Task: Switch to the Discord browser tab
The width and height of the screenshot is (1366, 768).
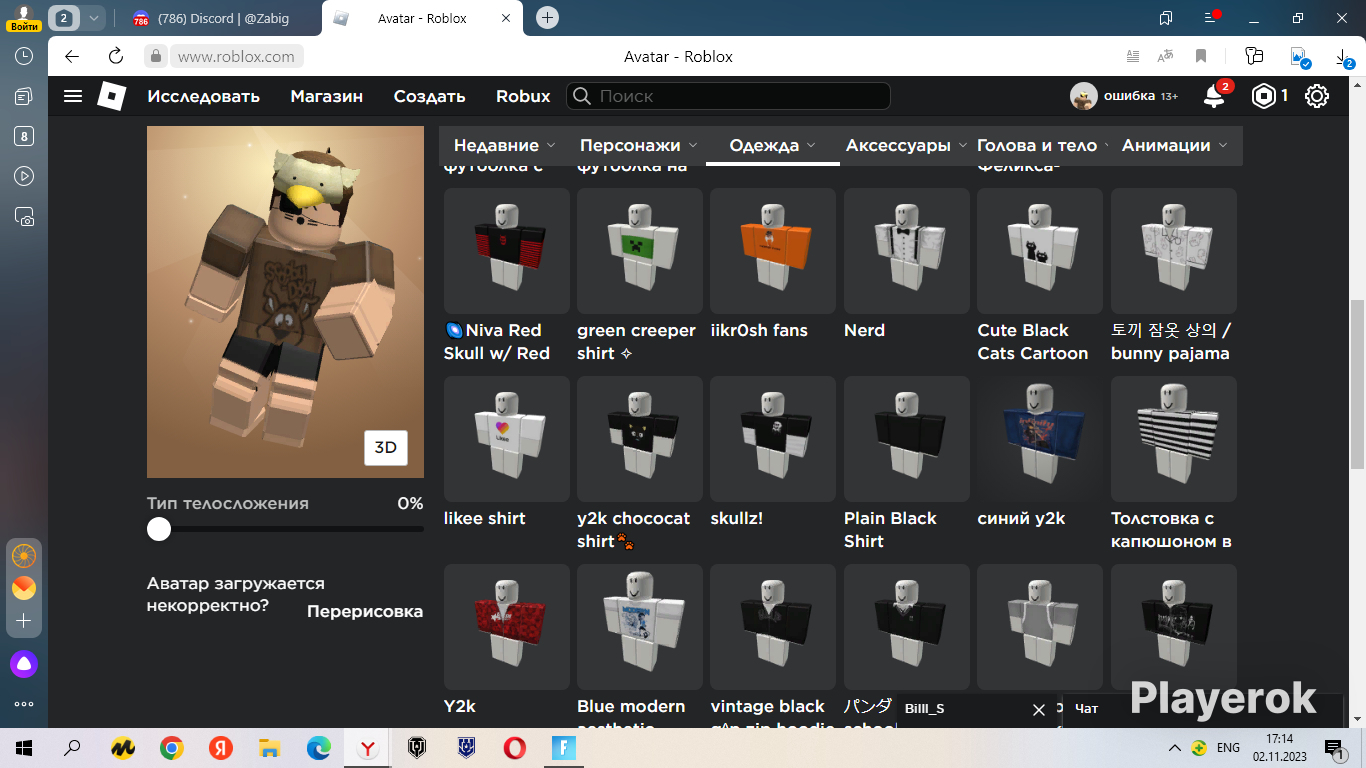Action: coord(220,18)
